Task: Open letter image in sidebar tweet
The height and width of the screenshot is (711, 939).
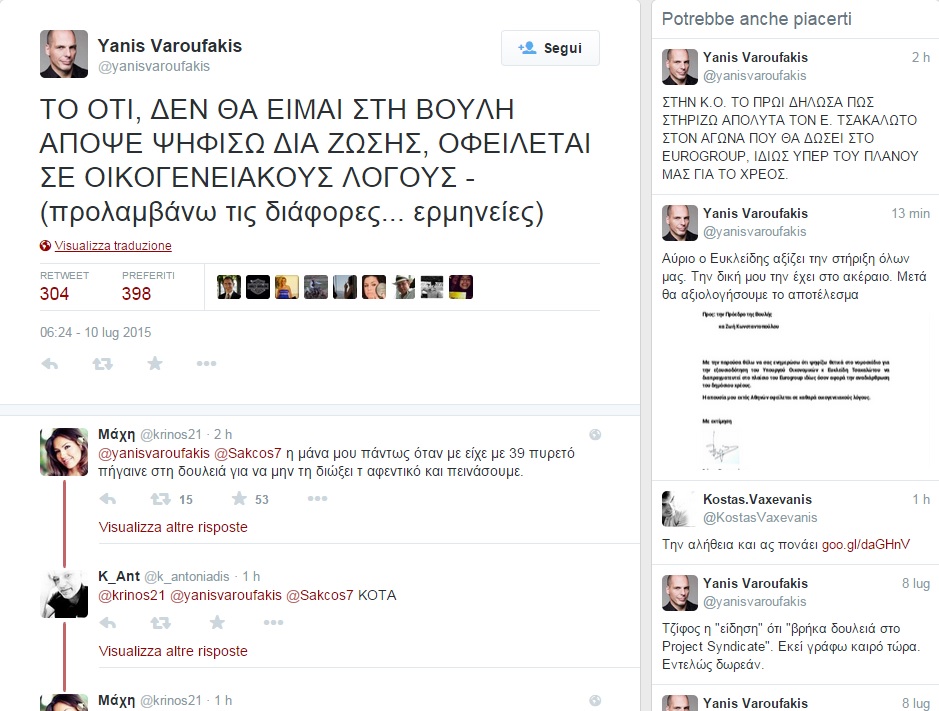Action: [x=795, y=389]
